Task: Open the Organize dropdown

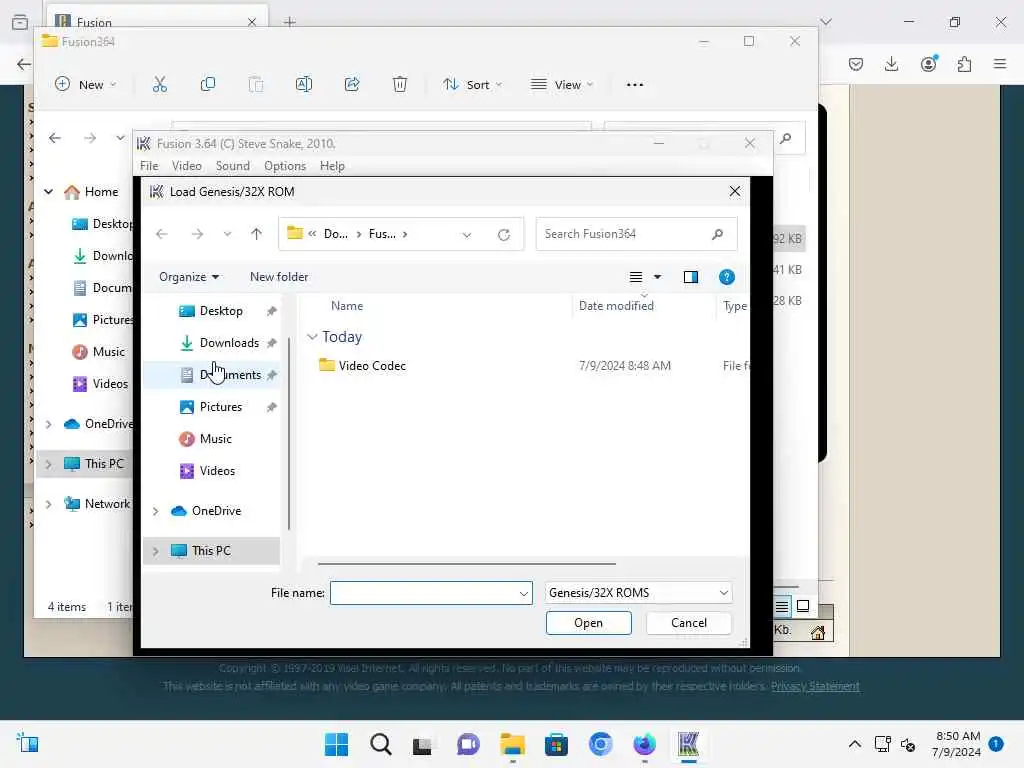Action: tap(189, 277)
